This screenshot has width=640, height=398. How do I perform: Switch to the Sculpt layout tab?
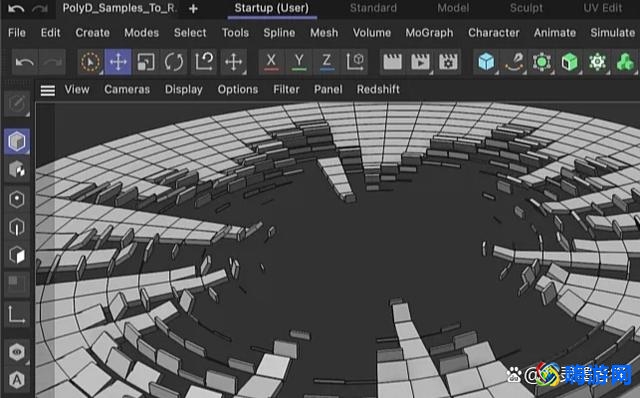click(x=526, y=8)
